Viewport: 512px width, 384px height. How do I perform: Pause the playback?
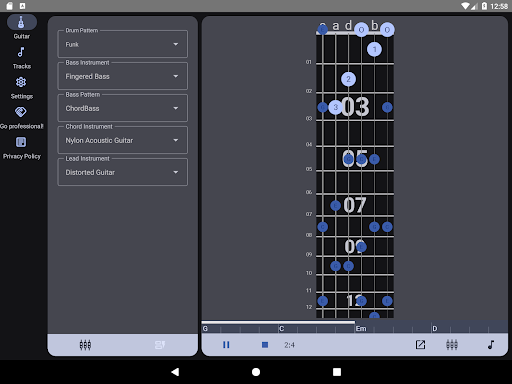(x=226, y=345)
